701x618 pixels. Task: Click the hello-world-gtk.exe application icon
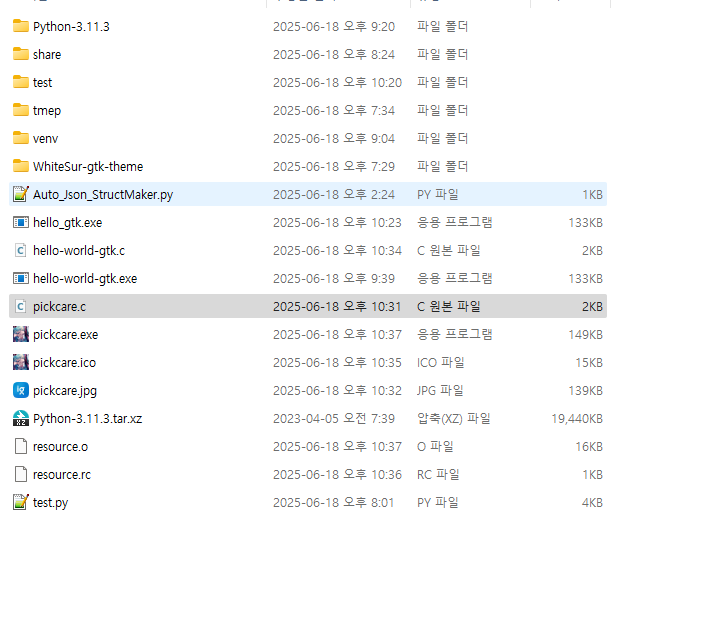point(21,278)
